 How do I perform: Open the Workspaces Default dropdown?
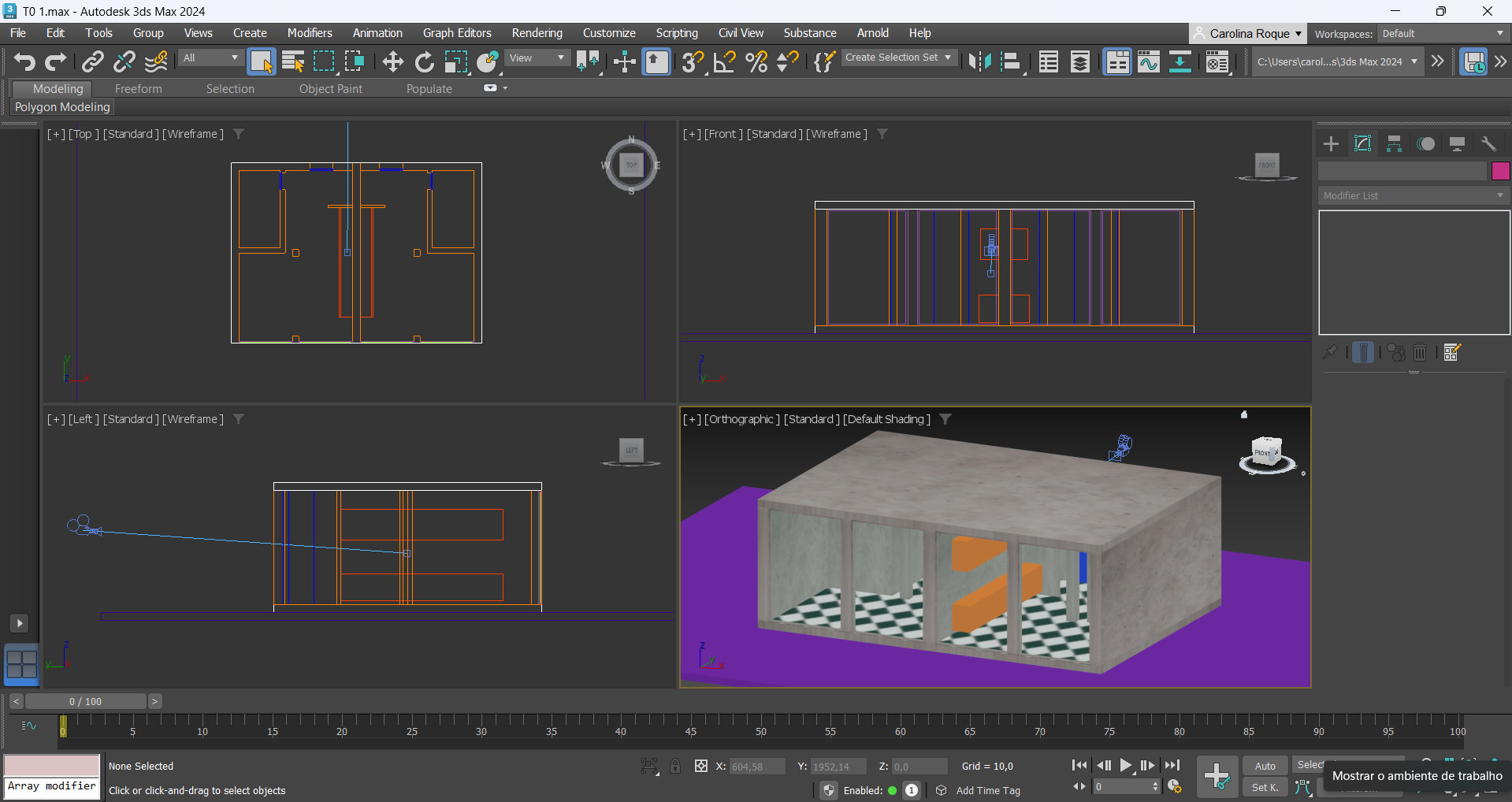[1443, 34]
